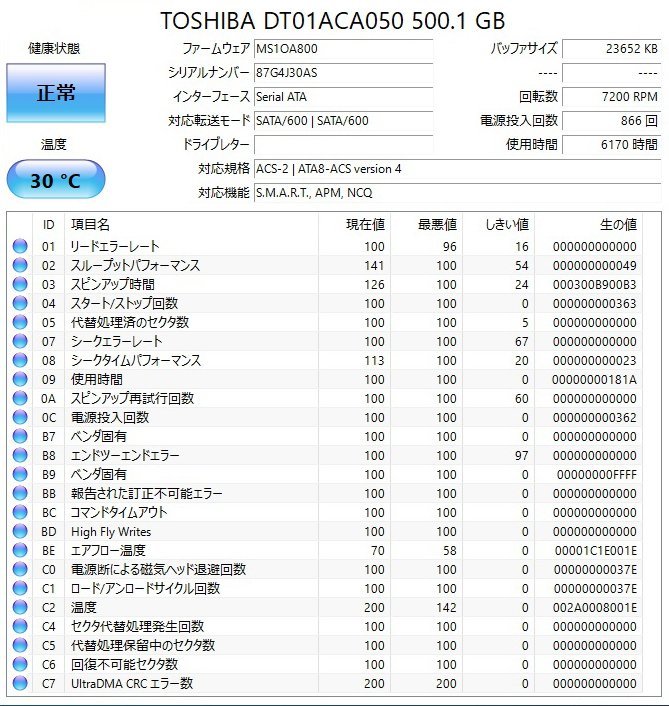Click the status icon for row C2 温度
669x706 pixels.
[20, 607]
